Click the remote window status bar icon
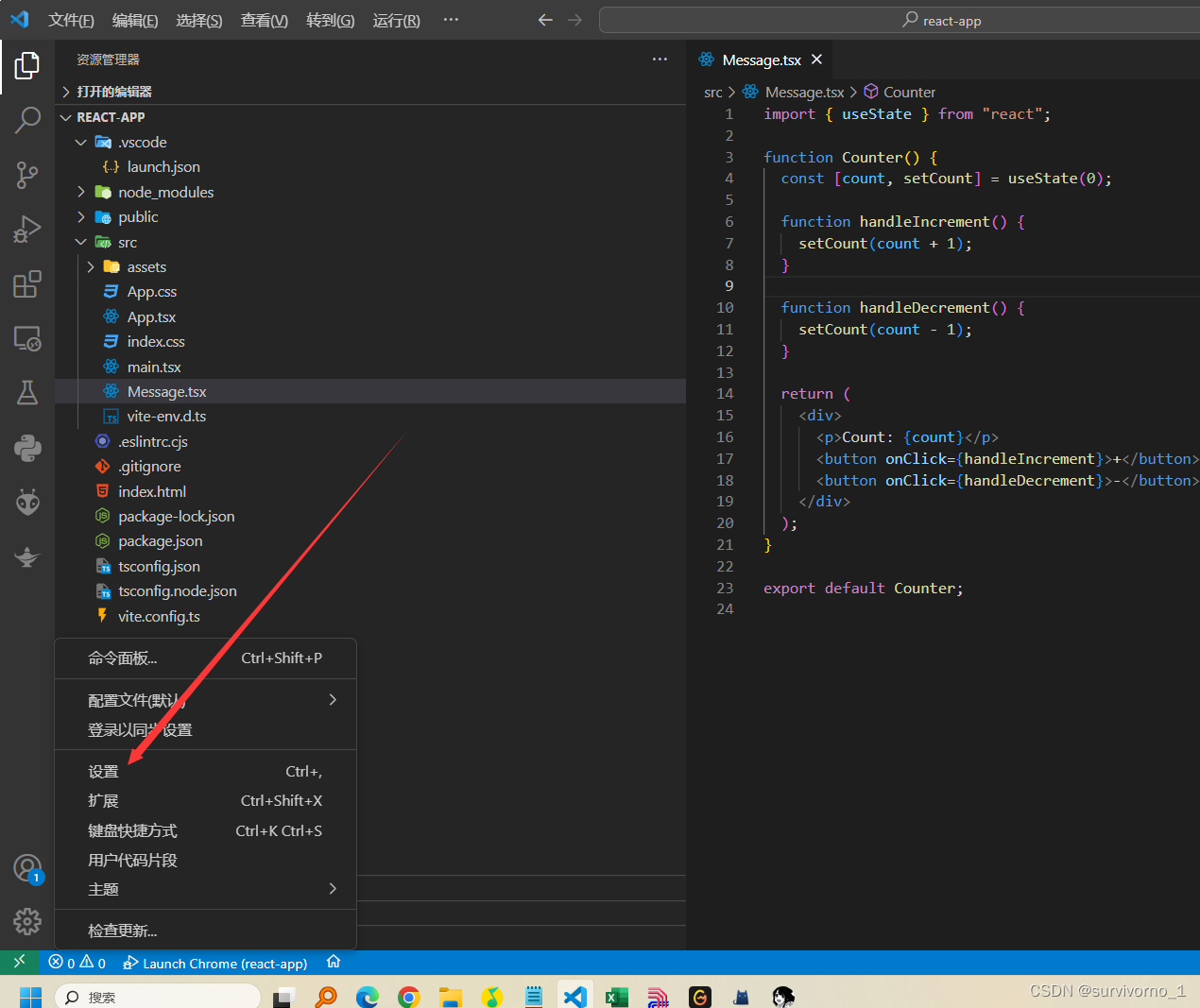Viewport: 1200px width, 1008px height. pyautogui.click(x=19, y=963)
